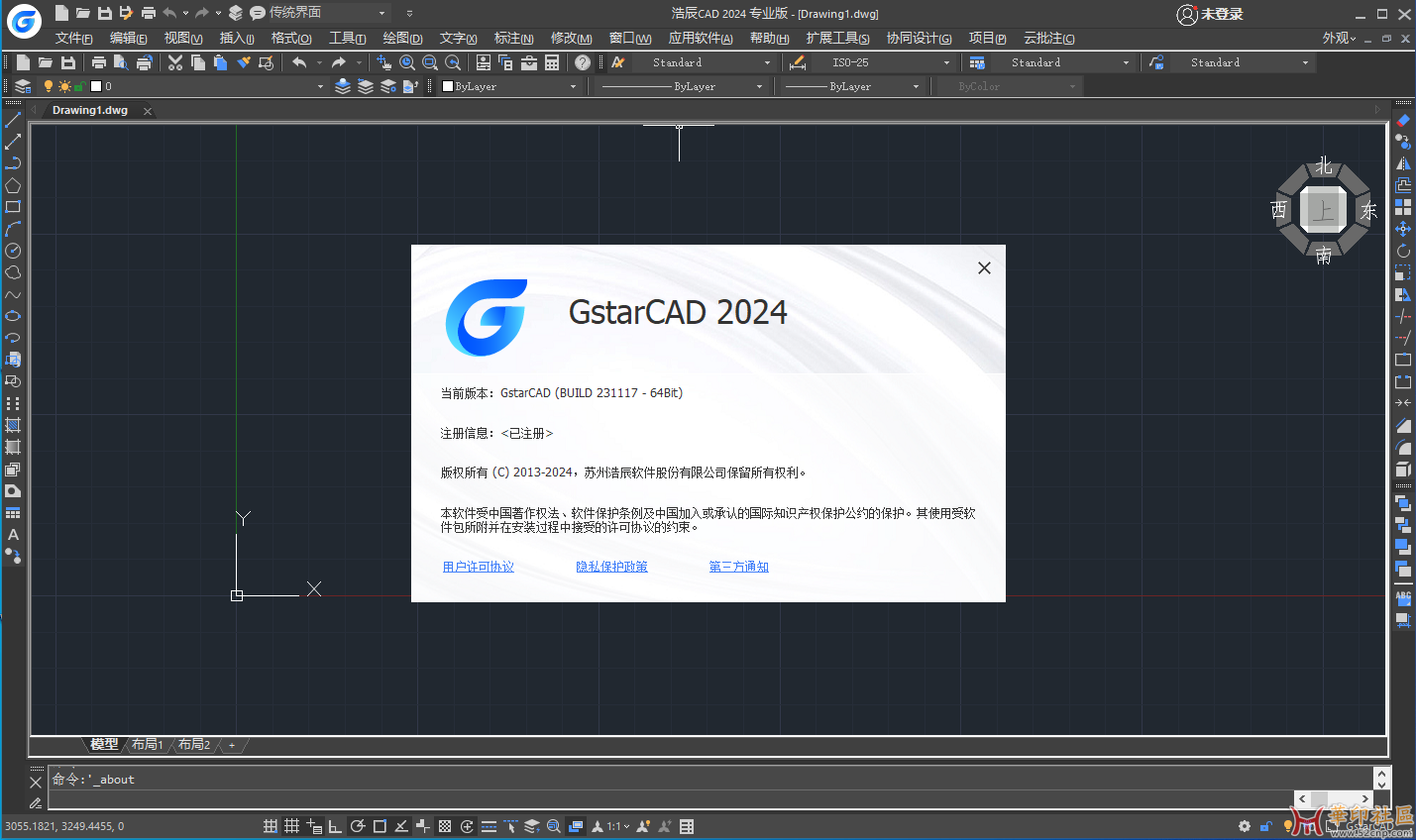Click the Match Properties brush icon
Screen dimensions: 1416x840
tap(244, 62)
